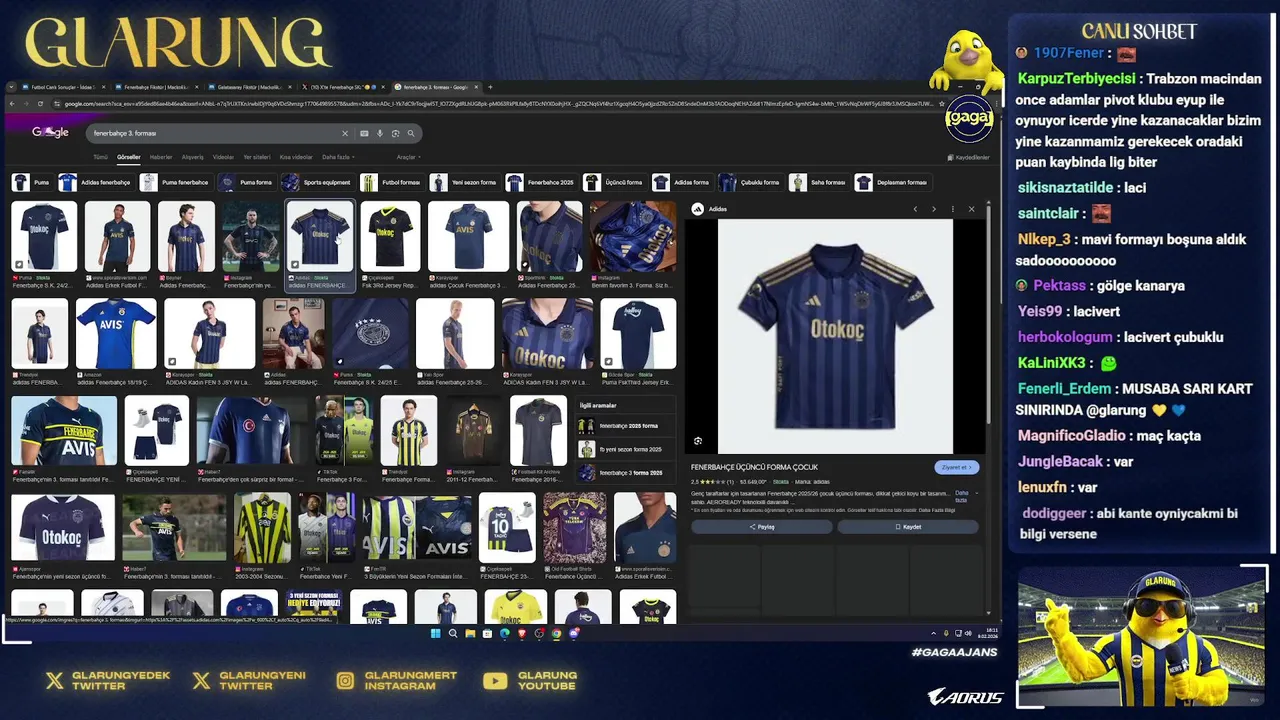Open large Otokoç jersey preview image
The image size is (1280, 720).
click(835, 336)
